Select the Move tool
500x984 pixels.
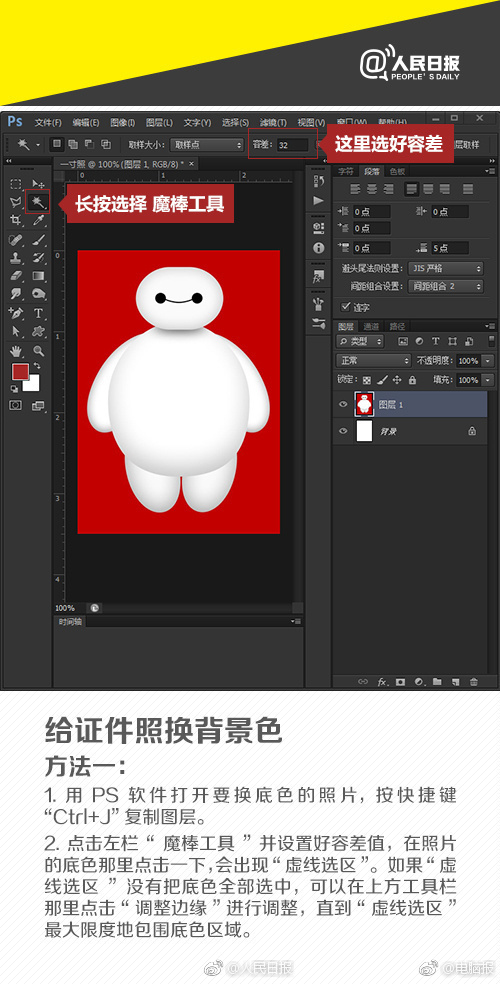38,184
